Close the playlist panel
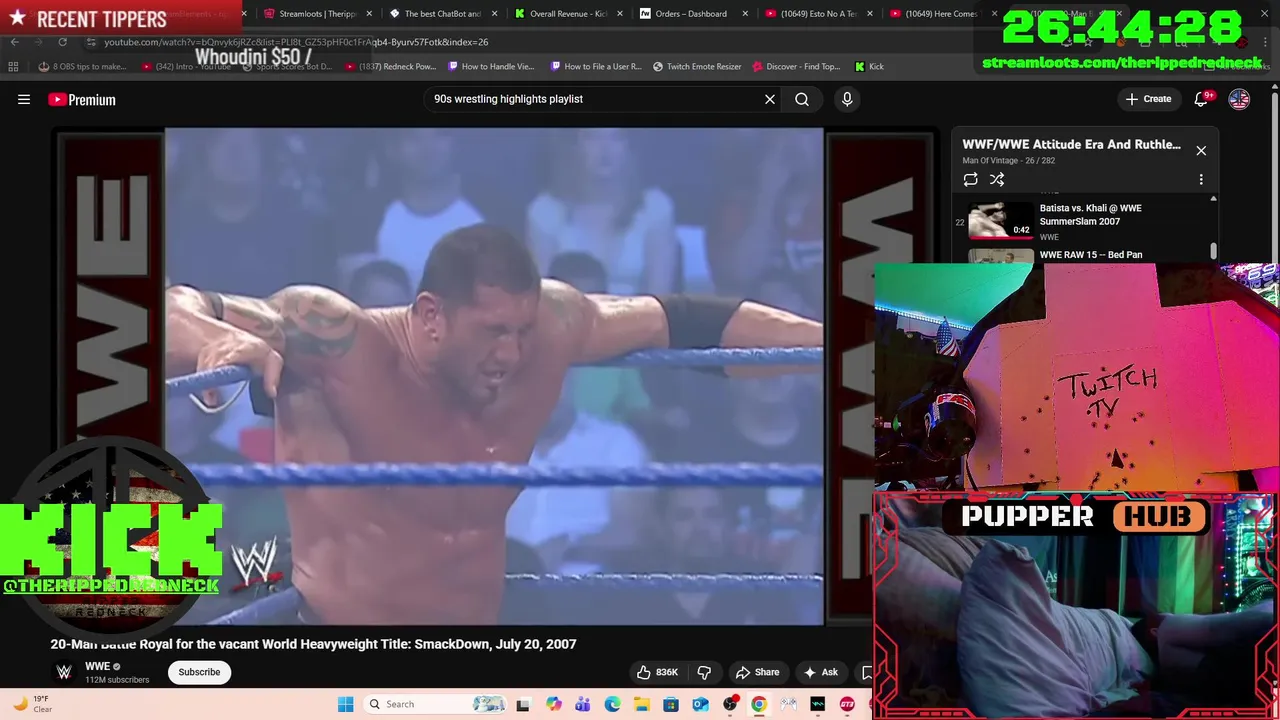The height and width of the screenshot is (720, 1280). pyautogui.click(x=1201, y=151)
